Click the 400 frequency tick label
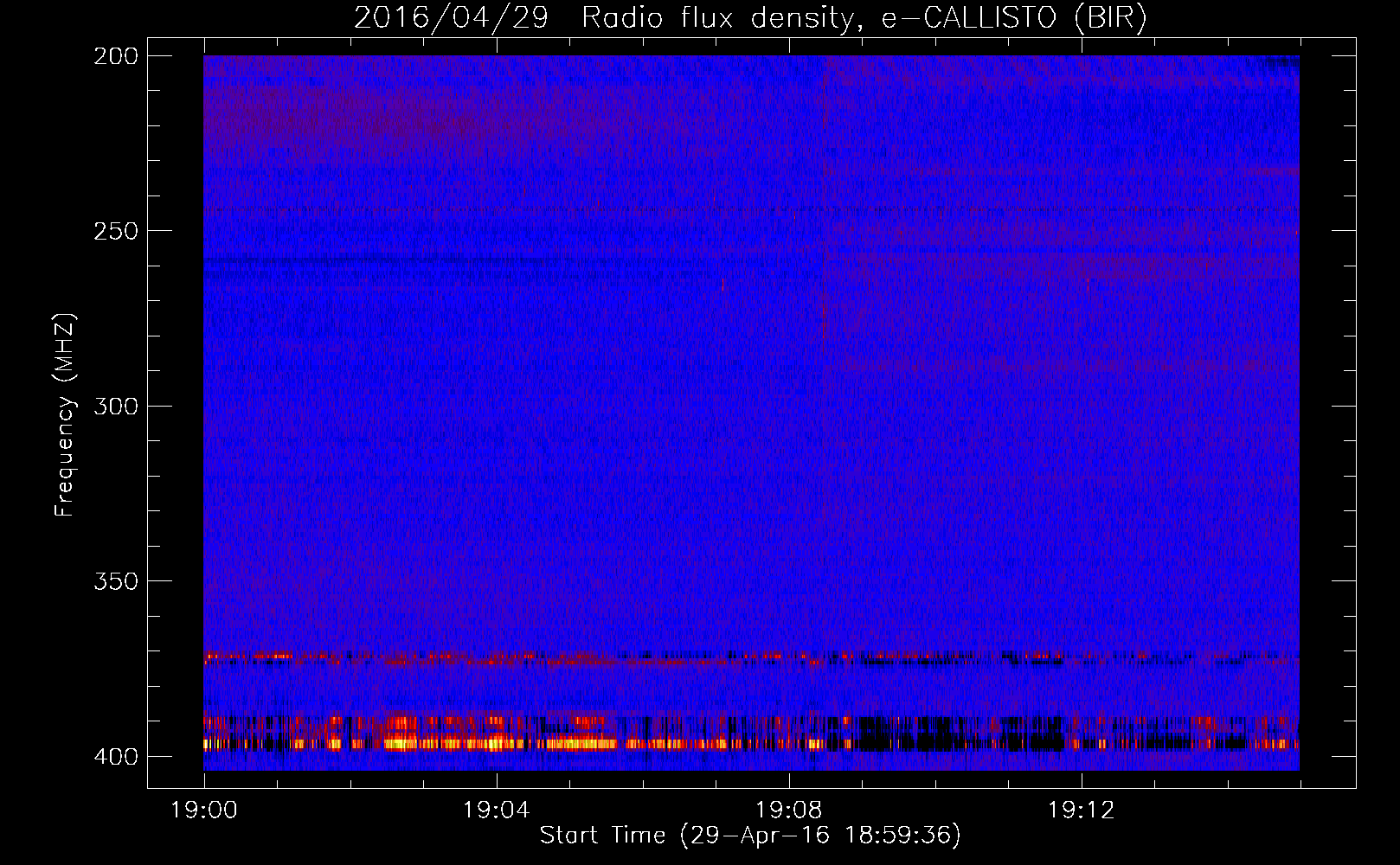This screenshot has width=1400, height=865. [116, 756]
